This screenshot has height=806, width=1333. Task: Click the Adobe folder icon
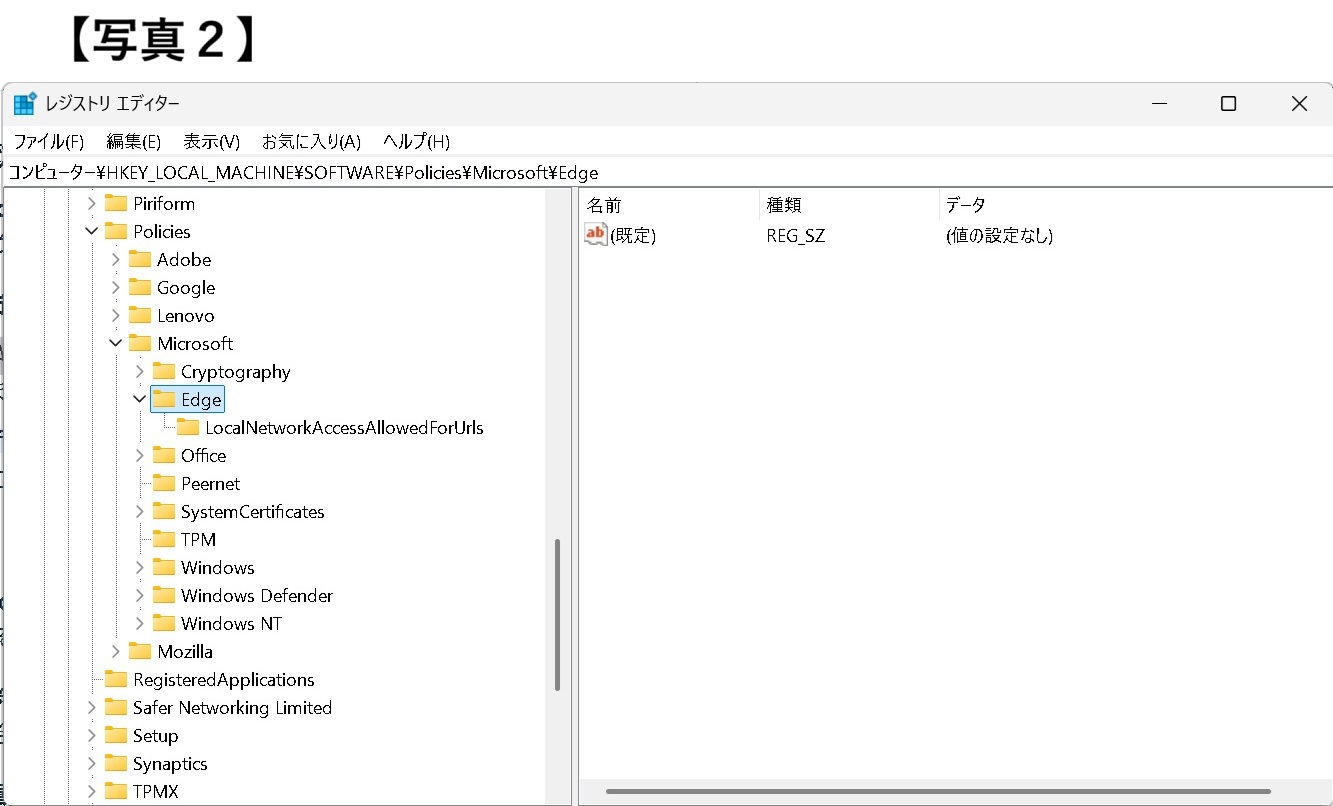coord(140,260)
